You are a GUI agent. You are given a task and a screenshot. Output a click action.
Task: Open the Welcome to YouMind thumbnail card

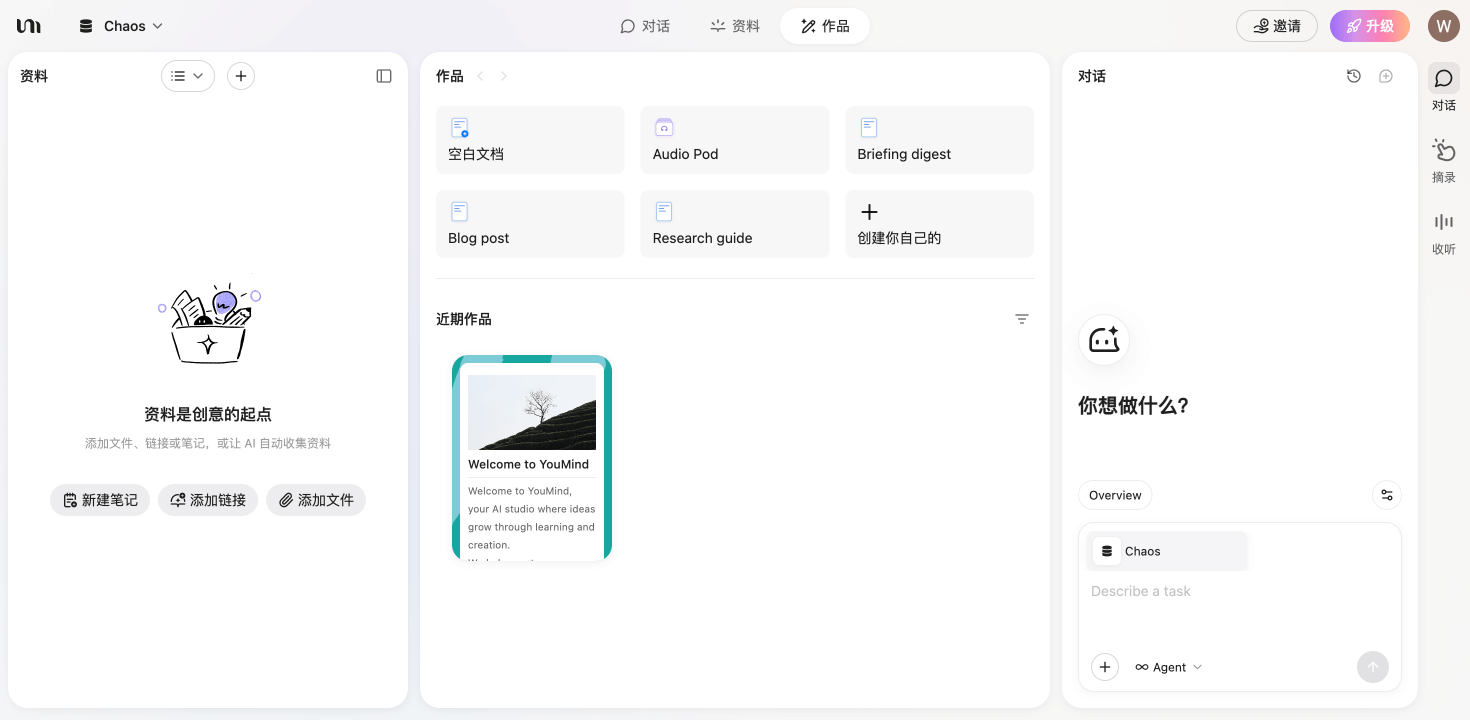531,458
